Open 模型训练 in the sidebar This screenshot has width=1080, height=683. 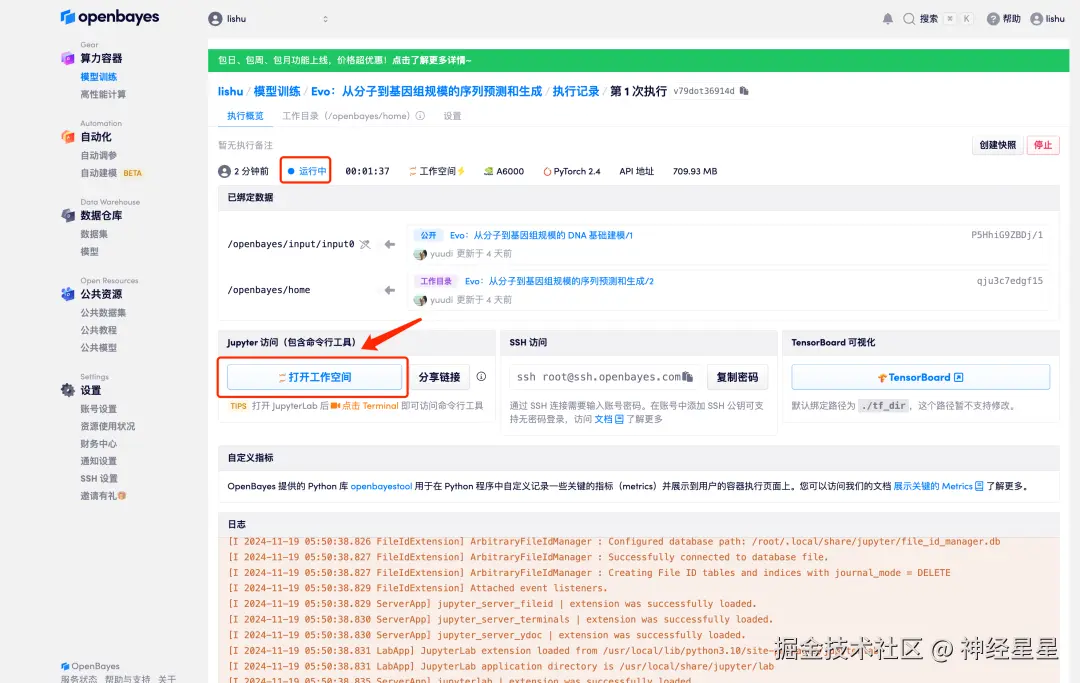pos(98,76)
